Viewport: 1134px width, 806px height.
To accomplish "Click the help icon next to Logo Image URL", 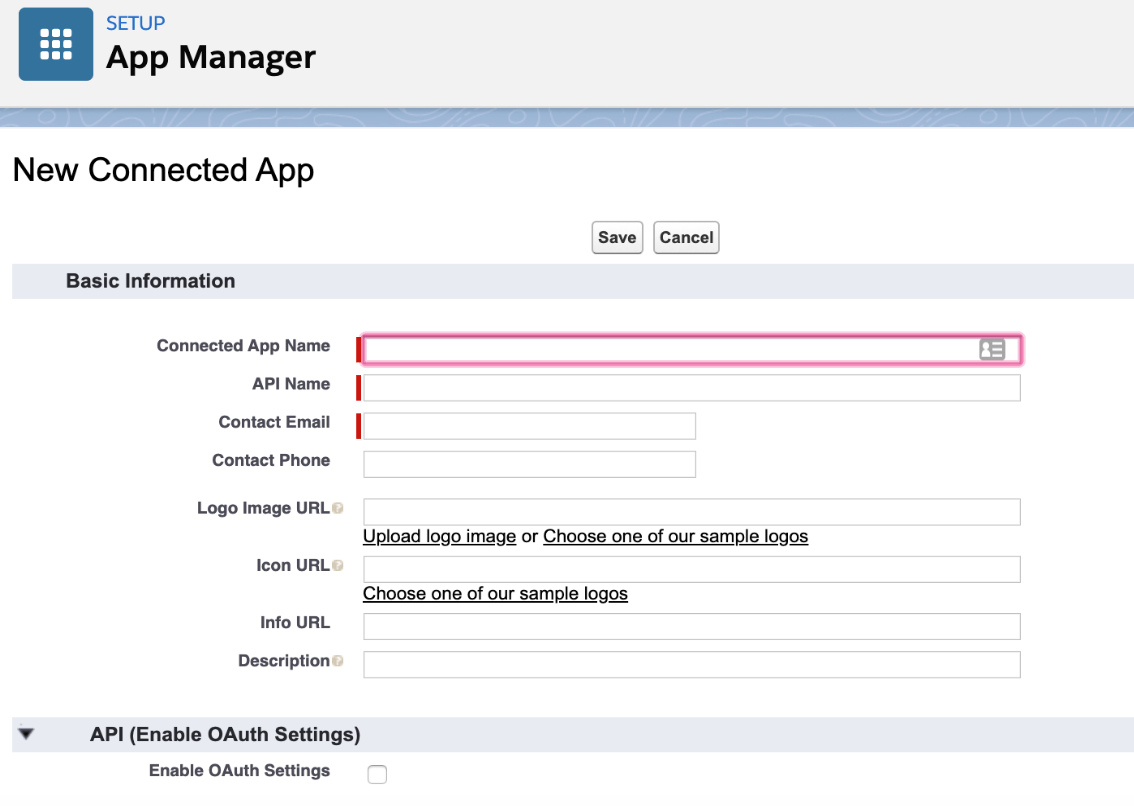I will click(x=339, y=507).
